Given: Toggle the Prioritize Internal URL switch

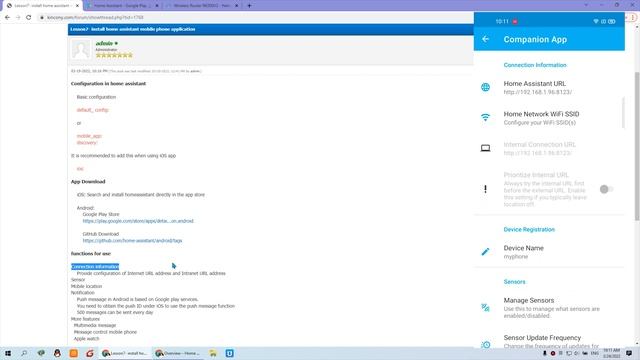Looking at the screenshot, I should (x=606, y=189).
